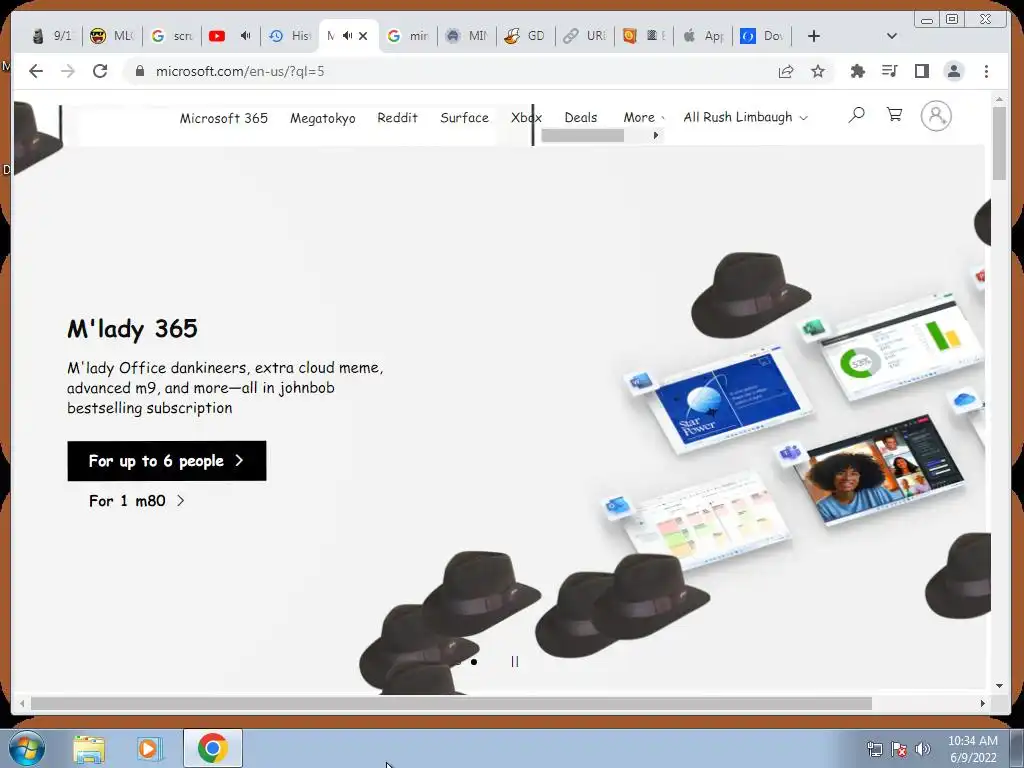The width and height of the screenshot is (1024, 768).
Task: Switch to the History tab
Action: (290, 36)
